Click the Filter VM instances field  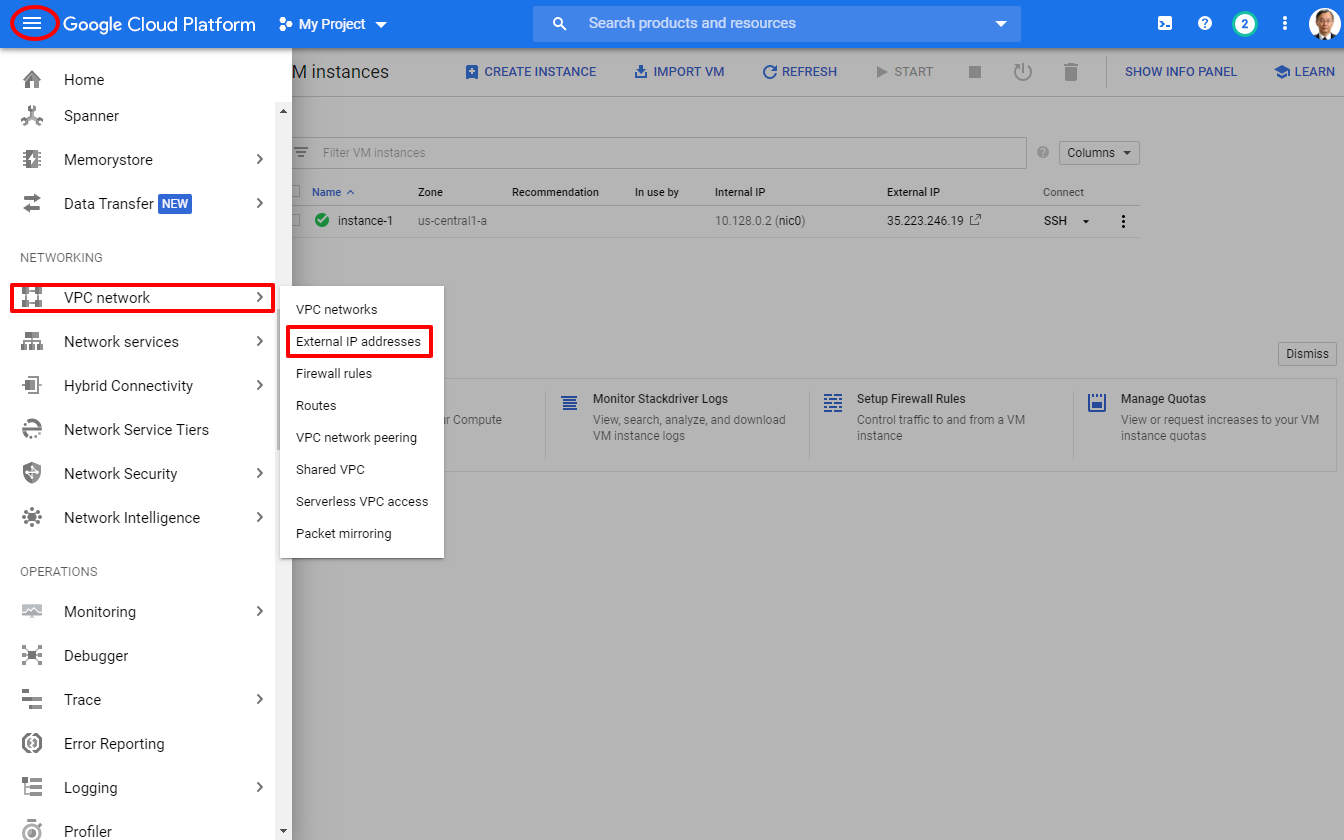pos(658,153)
